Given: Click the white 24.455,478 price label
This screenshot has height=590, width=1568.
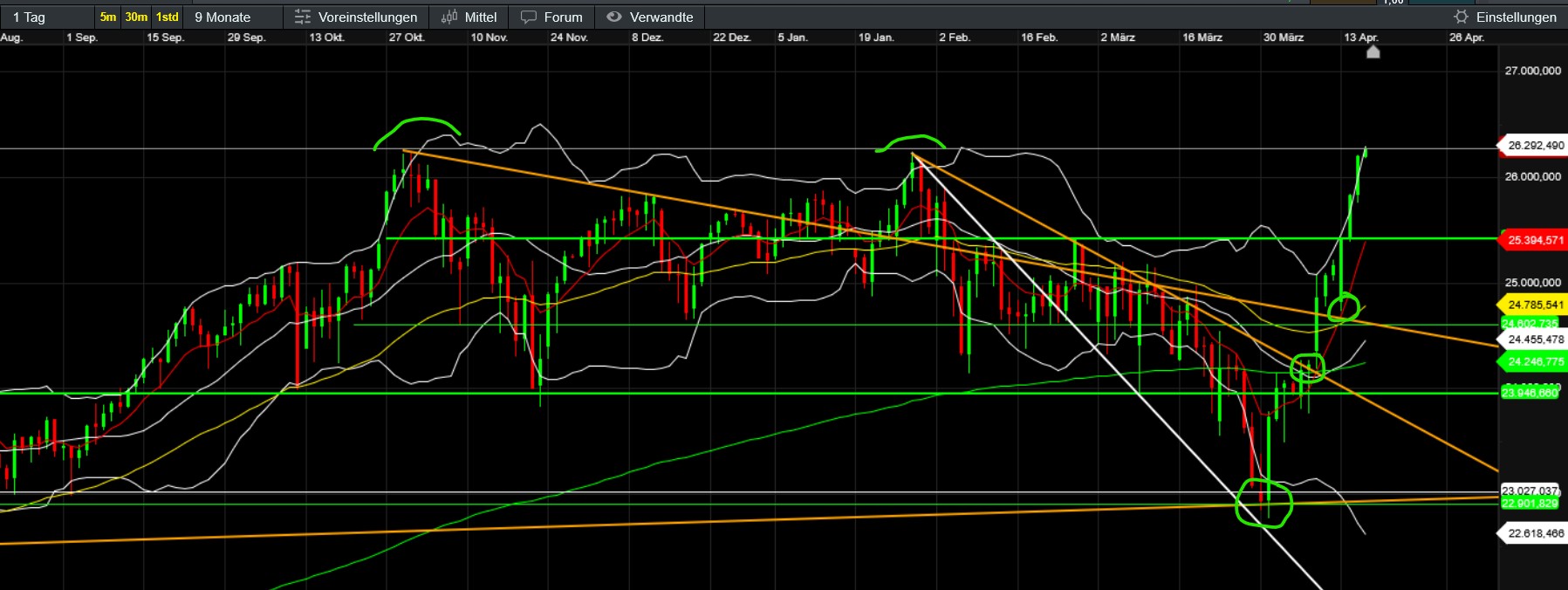Looking at the screenshot, I should [x=1534, y=340].
